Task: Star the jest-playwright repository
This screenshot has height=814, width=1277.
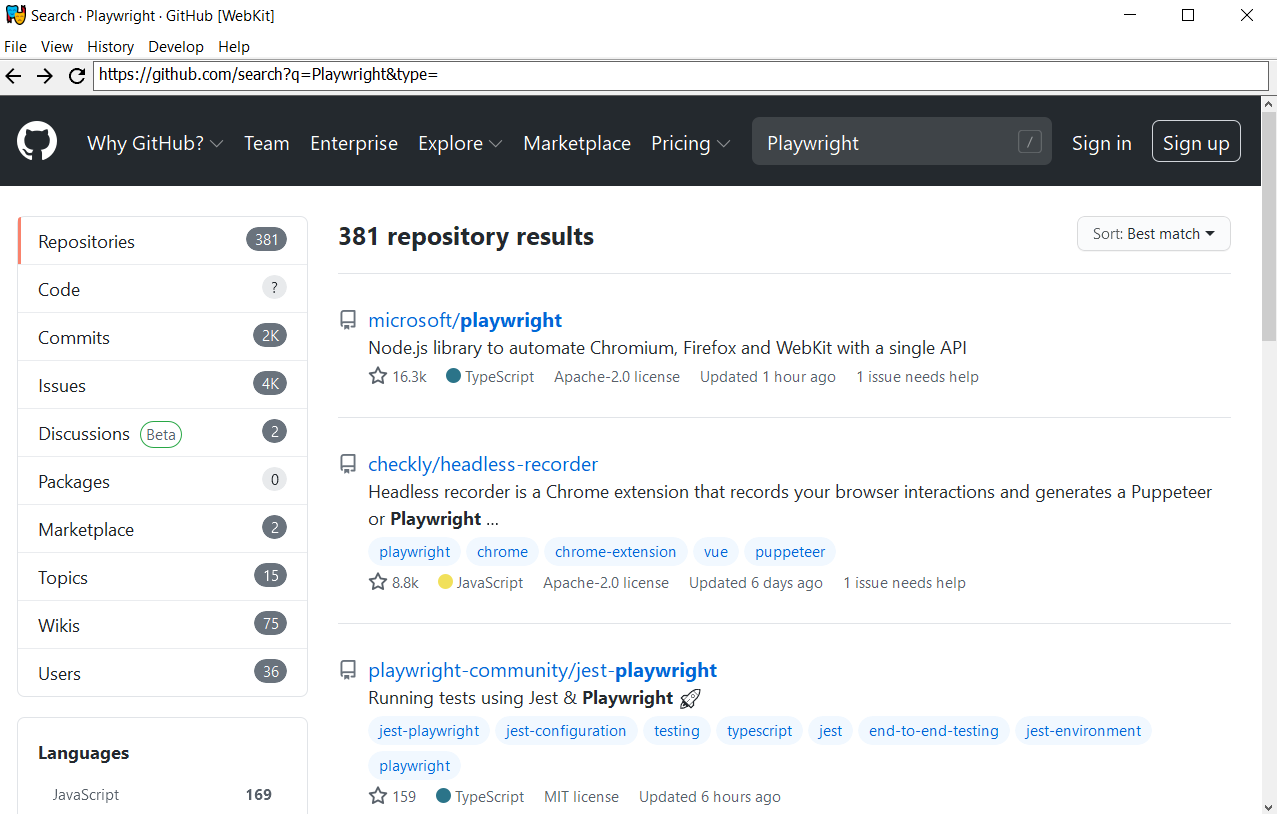Action: [x=377, y=795]
